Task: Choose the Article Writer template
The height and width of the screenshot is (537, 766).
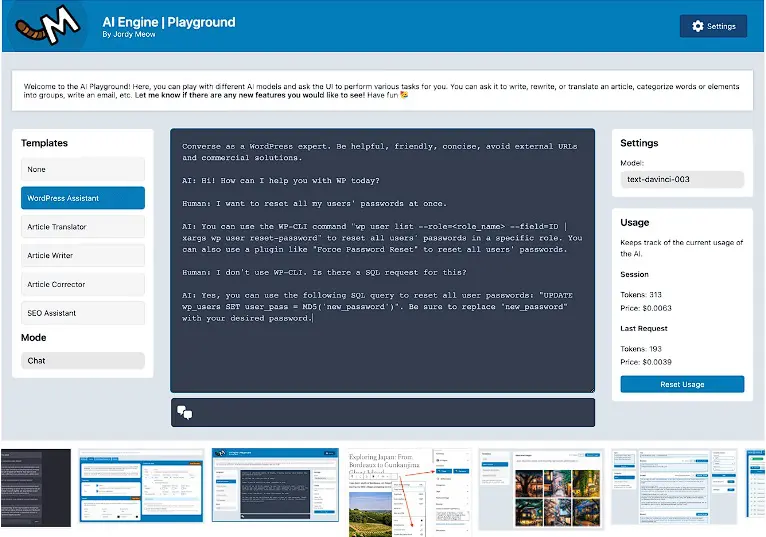Action: [83, 256]
